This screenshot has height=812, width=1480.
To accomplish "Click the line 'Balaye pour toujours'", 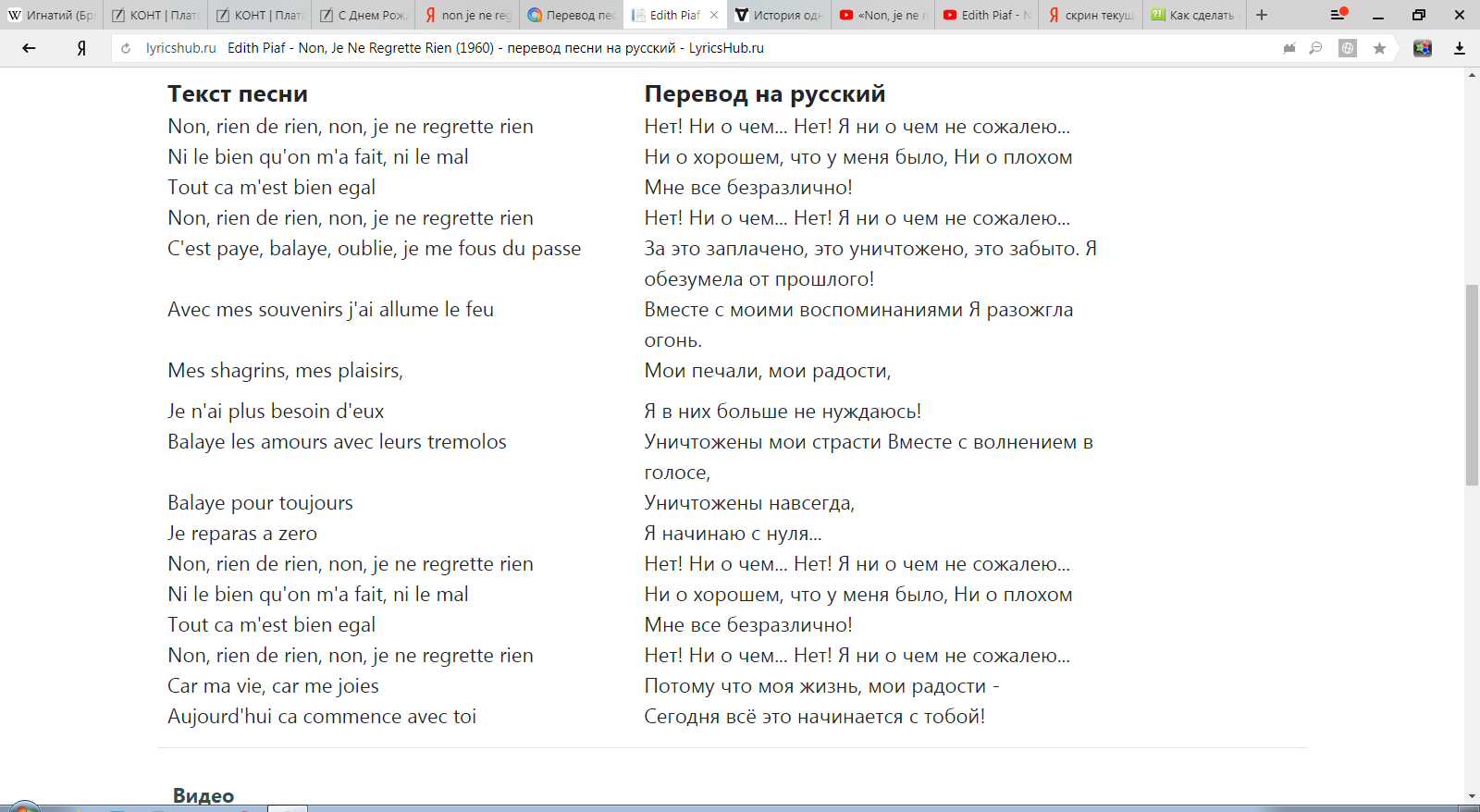I will [x=260, y=503].
